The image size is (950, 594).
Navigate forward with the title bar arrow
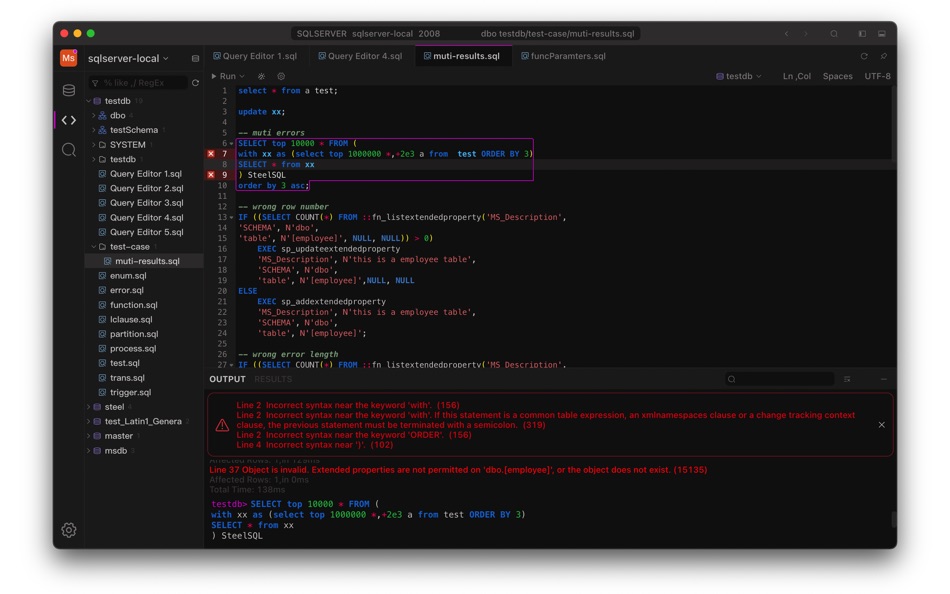click(x=806, y=33)
